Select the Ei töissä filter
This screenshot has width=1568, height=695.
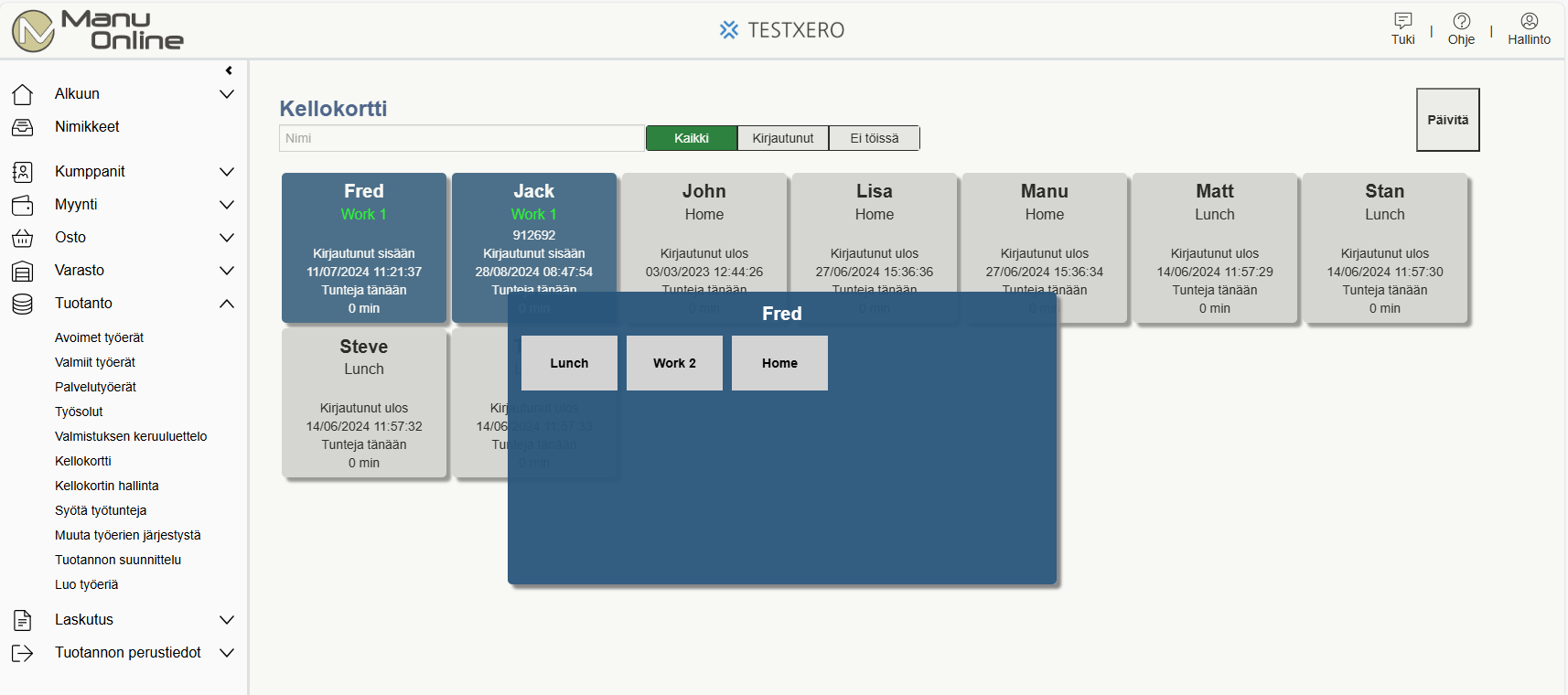[875, 138]
